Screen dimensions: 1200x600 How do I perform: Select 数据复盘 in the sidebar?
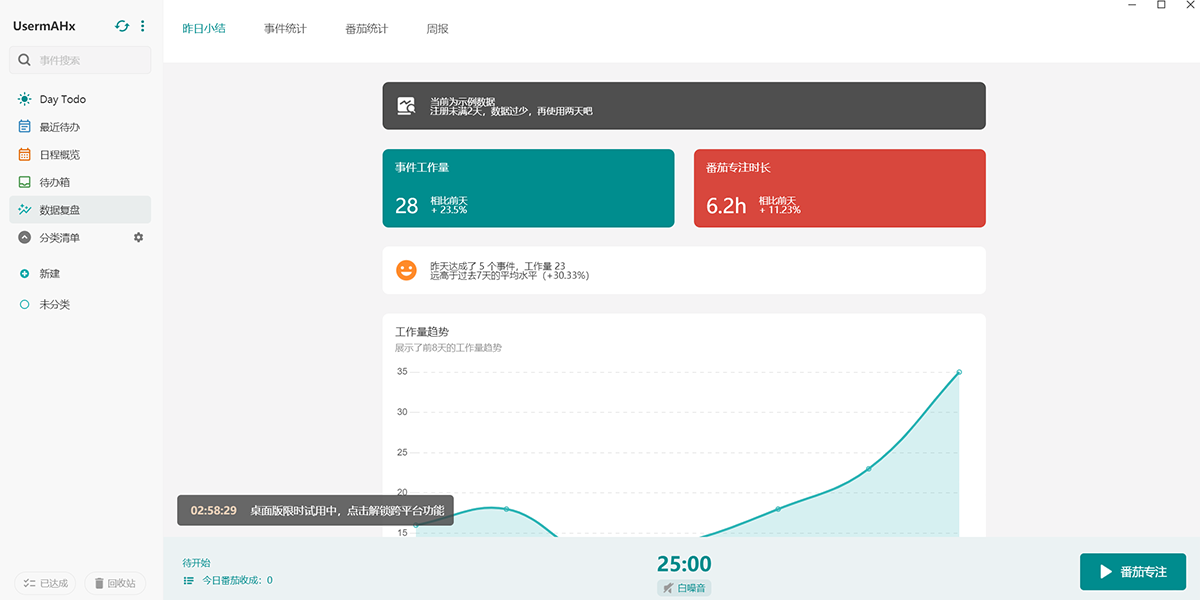tap(59, 210)
